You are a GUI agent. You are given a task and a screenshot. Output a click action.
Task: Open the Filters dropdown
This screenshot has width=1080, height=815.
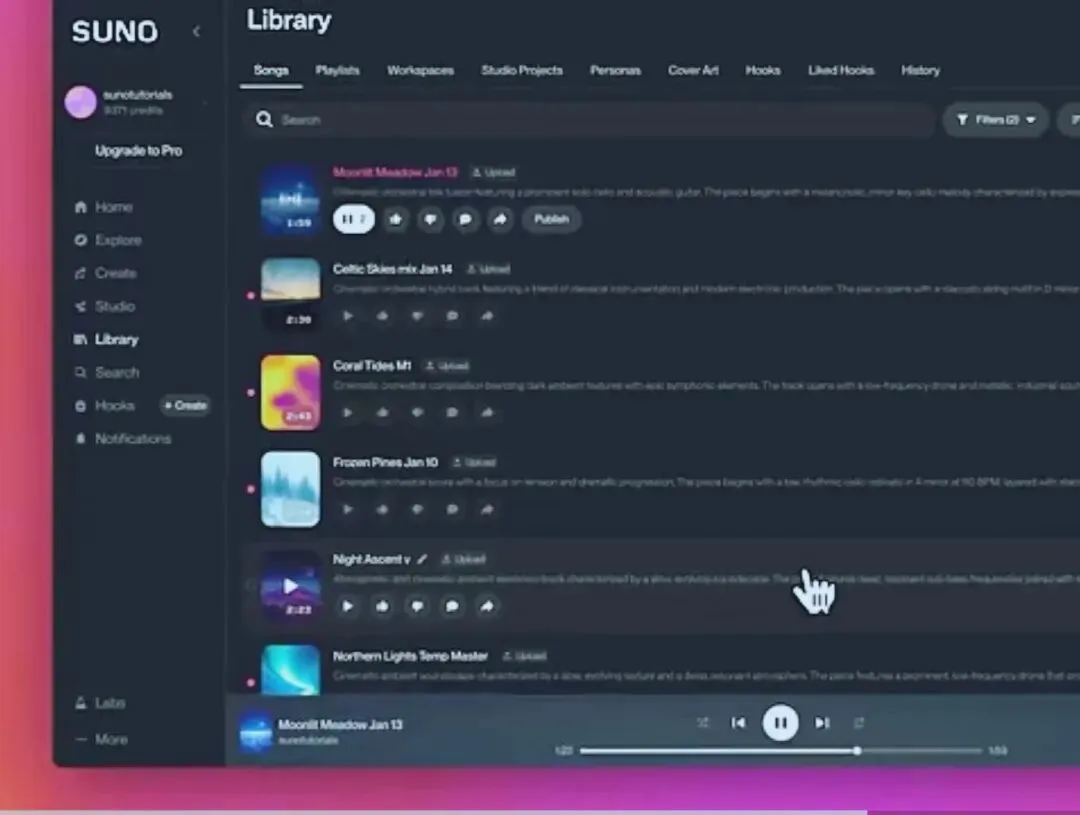click(x=995, y=120)
